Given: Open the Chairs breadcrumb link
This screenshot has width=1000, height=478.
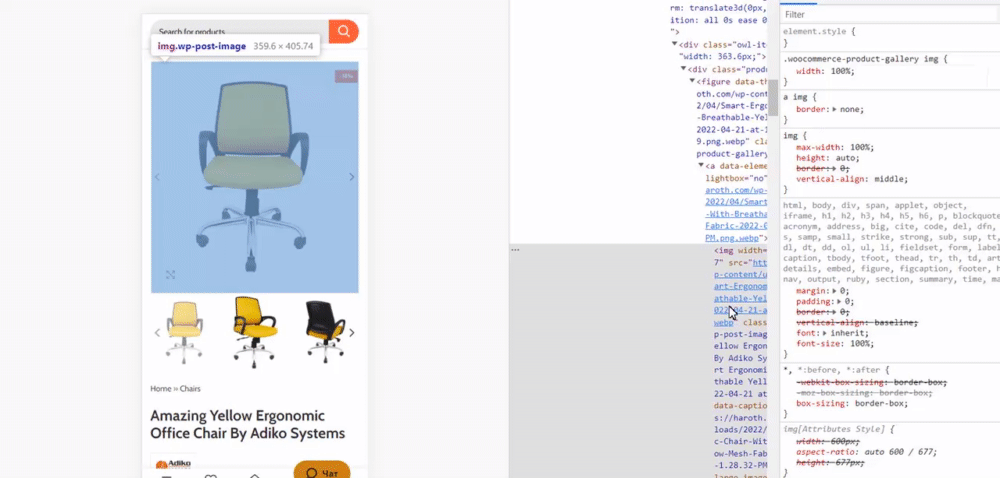Looking at the screenshot, I should (x=190, y=389).
